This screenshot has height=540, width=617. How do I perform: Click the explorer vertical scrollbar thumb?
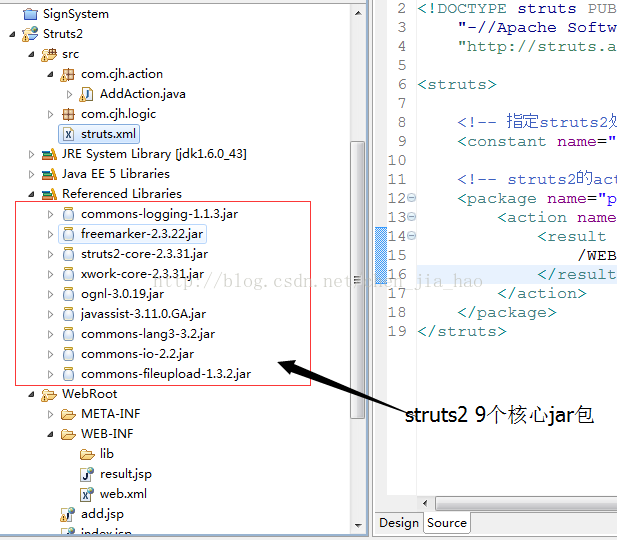pyautogui.click(x=357, y=280)
